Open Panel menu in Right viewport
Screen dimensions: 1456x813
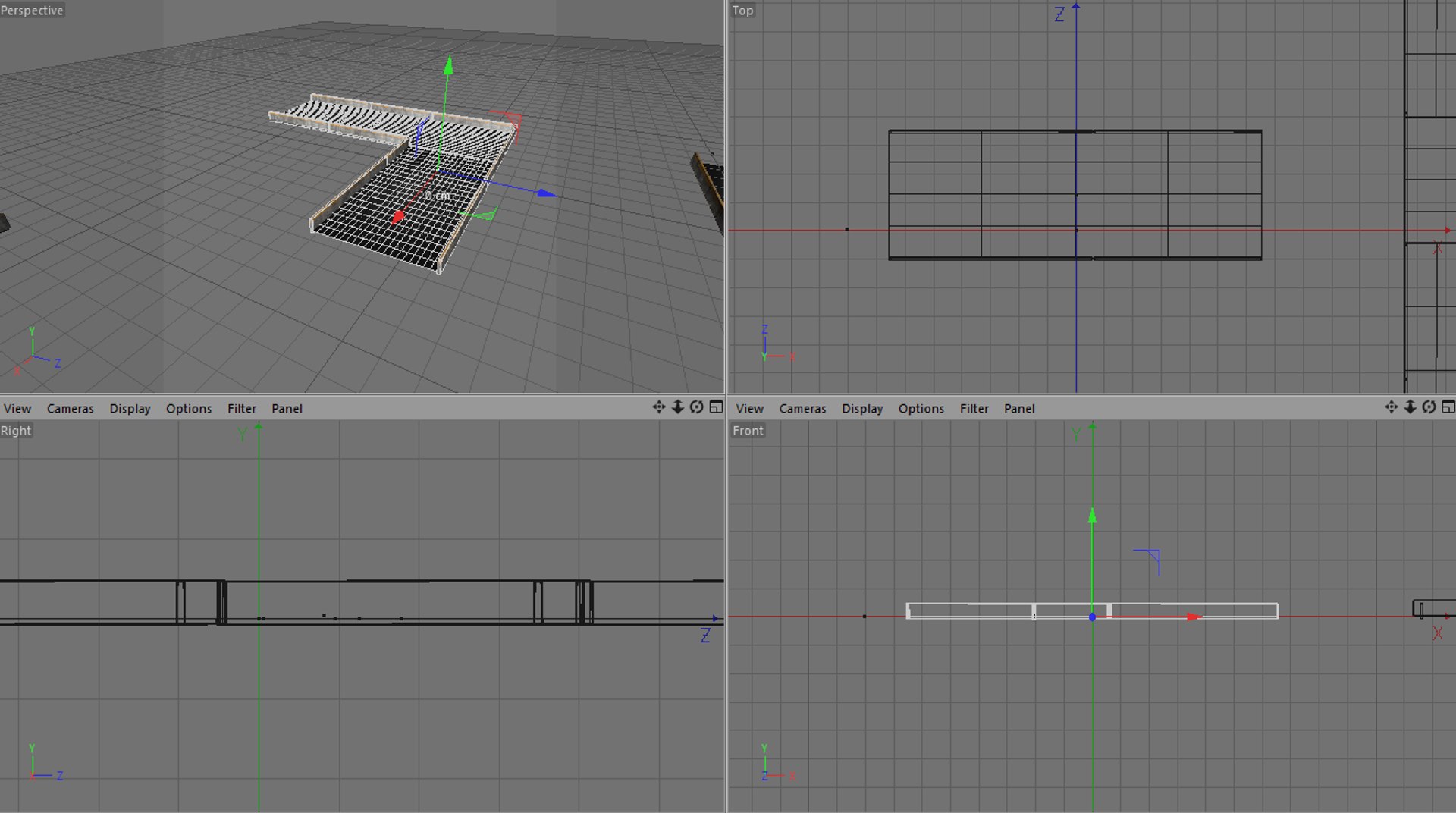pyautogui.click(x=287, y=408)
